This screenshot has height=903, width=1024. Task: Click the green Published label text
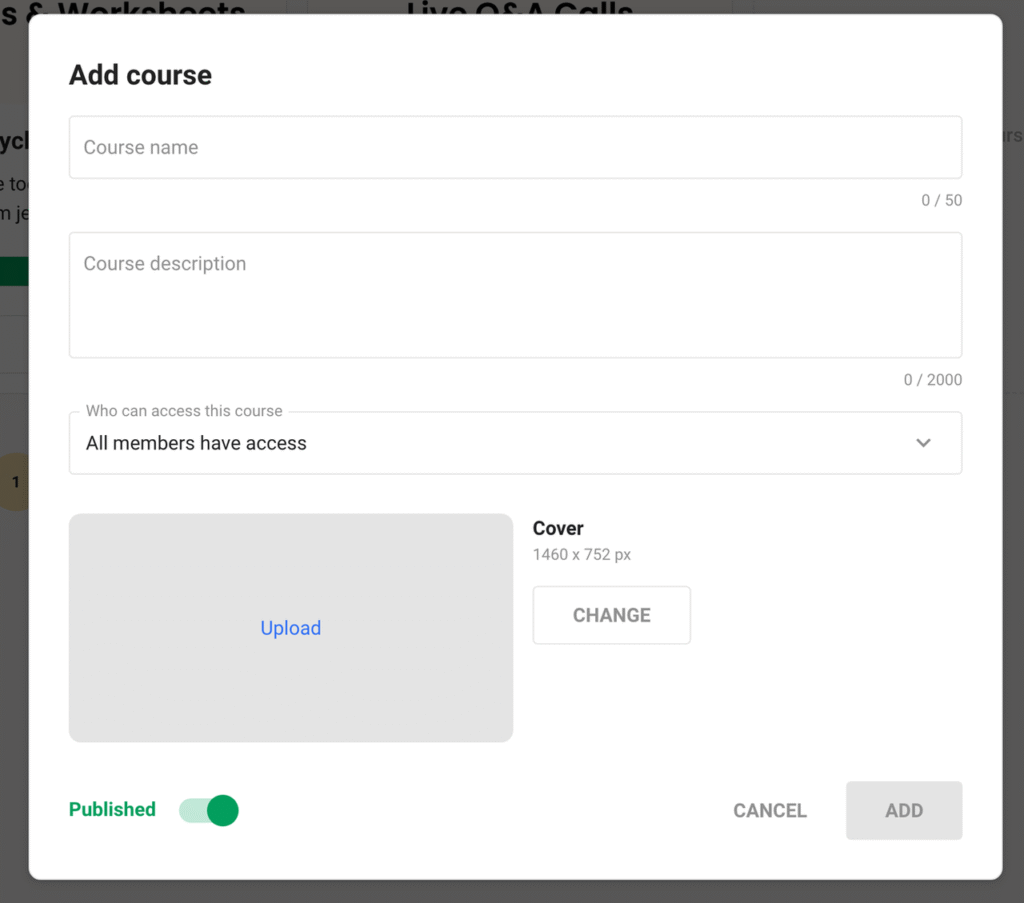click(112, 810)
